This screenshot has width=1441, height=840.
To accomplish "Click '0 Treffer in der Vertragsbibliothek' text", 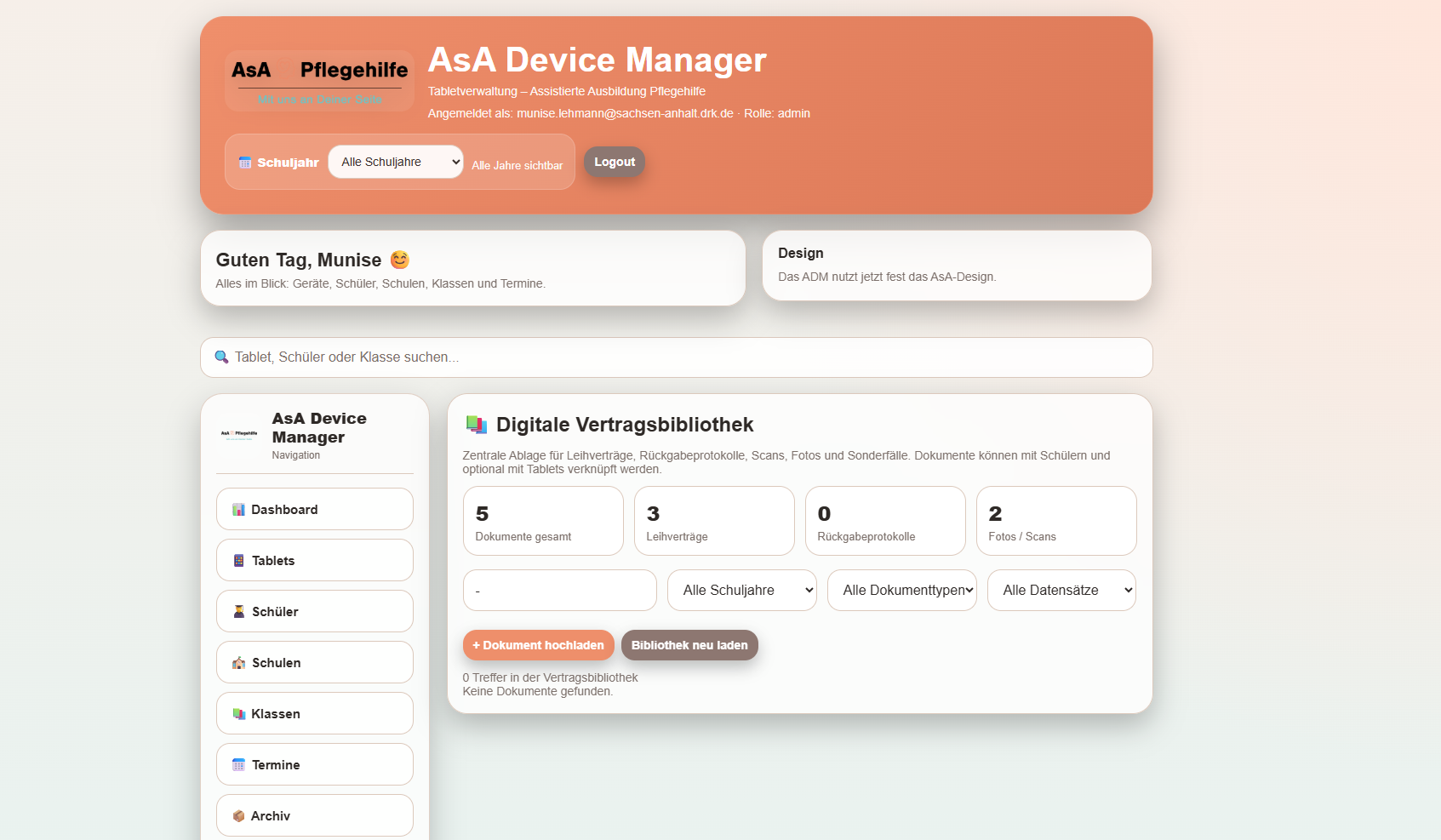I will point(550,677).
